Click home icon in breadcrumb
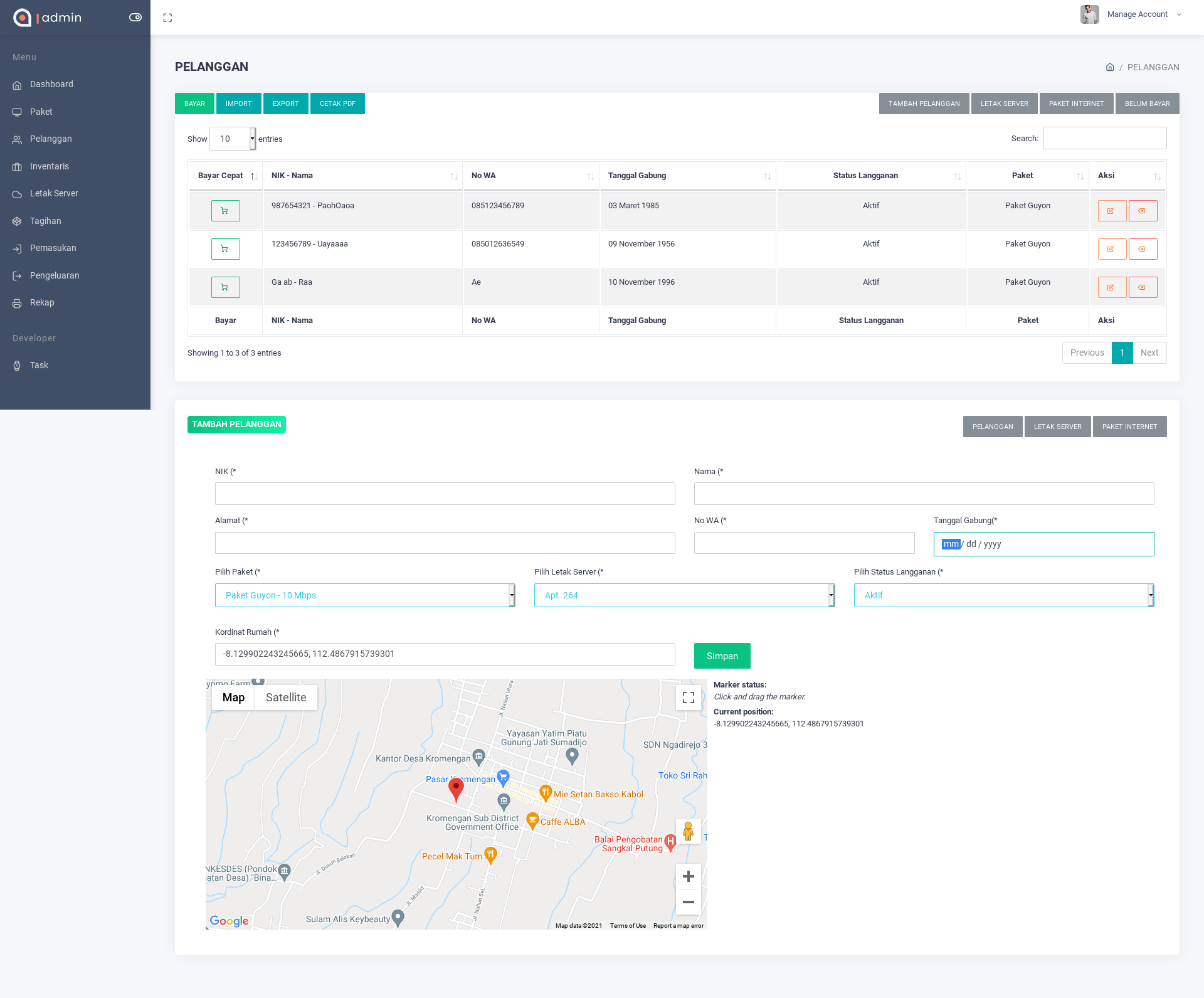This screenshot has width=1204, height=998. click(1110, 67)
